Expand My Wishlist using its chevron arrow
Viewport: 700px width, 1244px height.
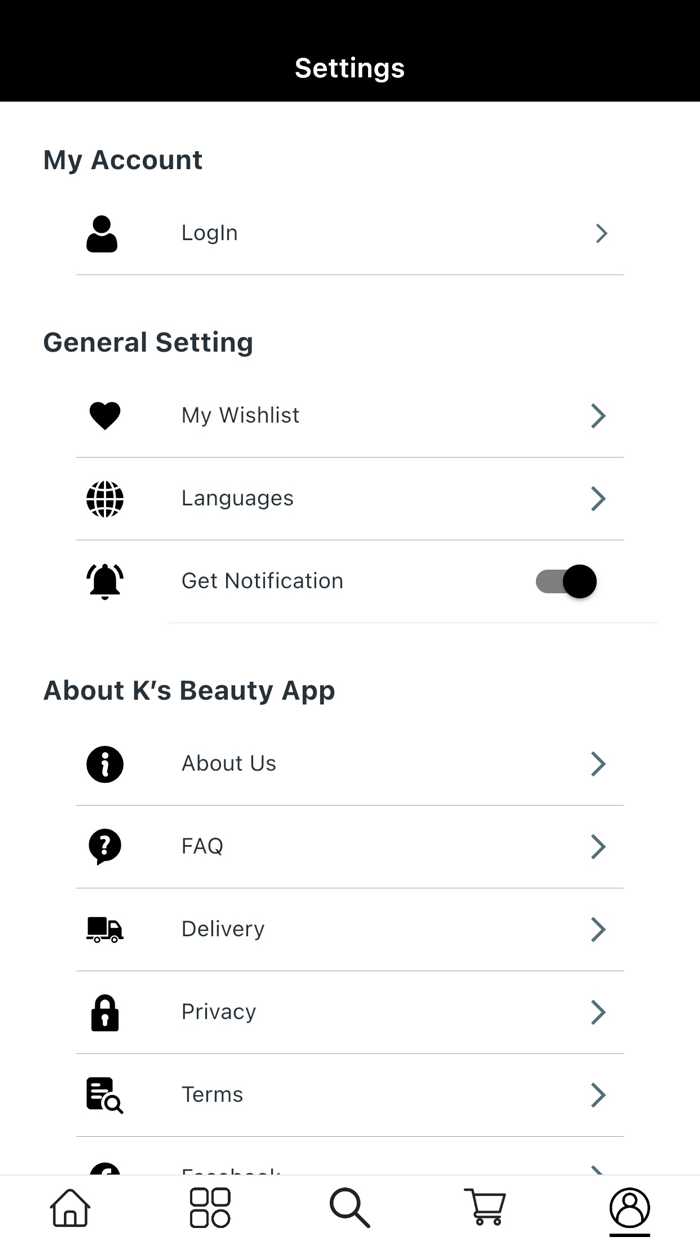[598, 416]
